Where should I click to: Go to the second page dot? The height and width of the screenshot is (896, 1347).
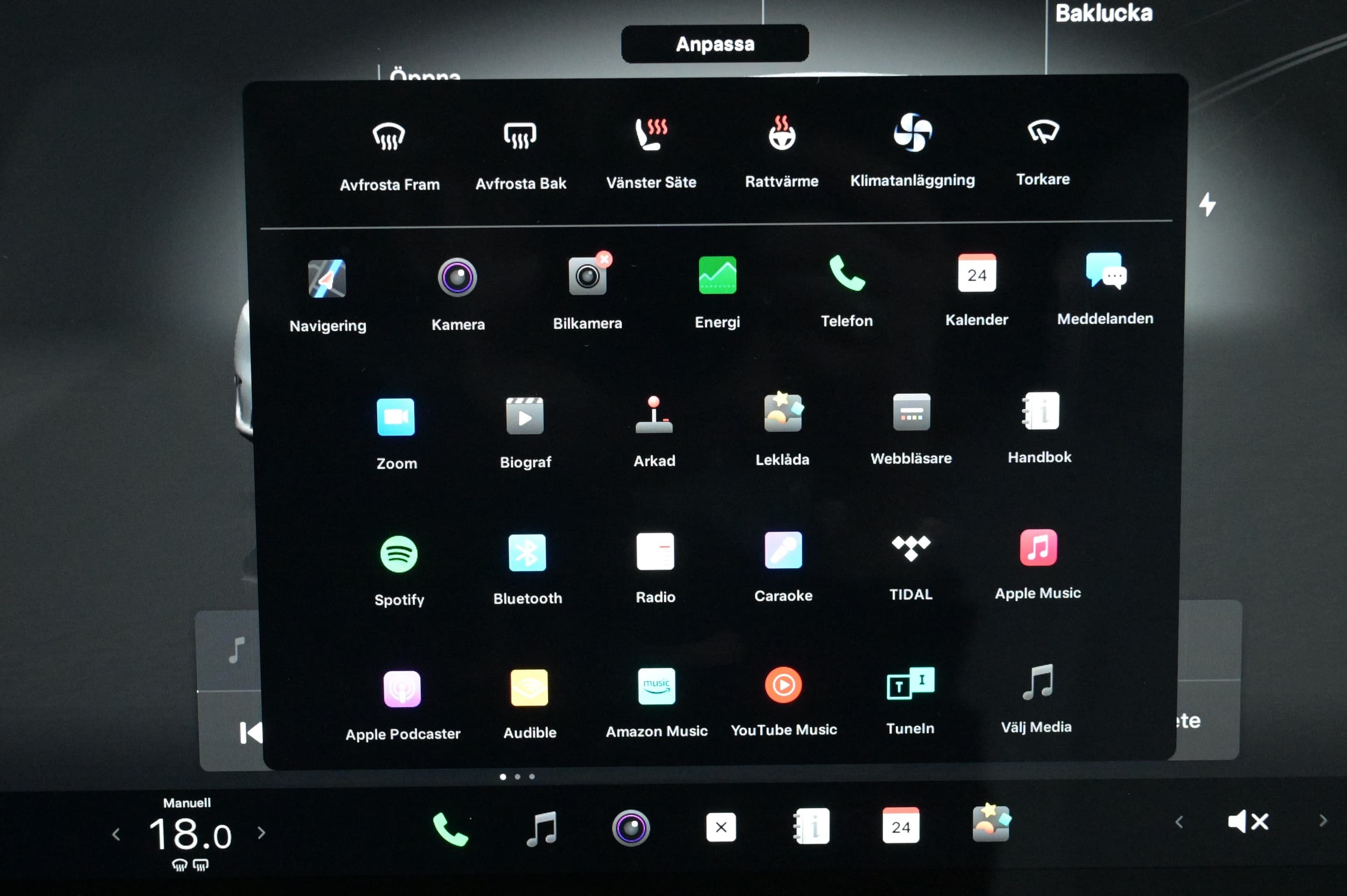(x=517, y=776)
